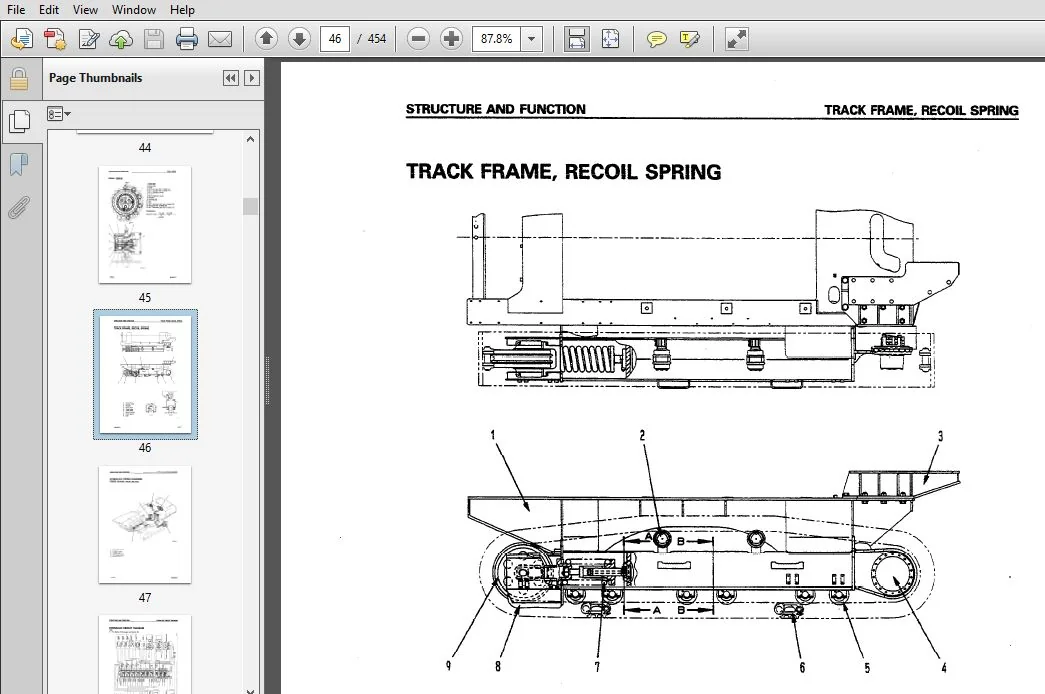1045x694 pixels.
Task: Click the read mode expand icon
Action: click(736, 39)
